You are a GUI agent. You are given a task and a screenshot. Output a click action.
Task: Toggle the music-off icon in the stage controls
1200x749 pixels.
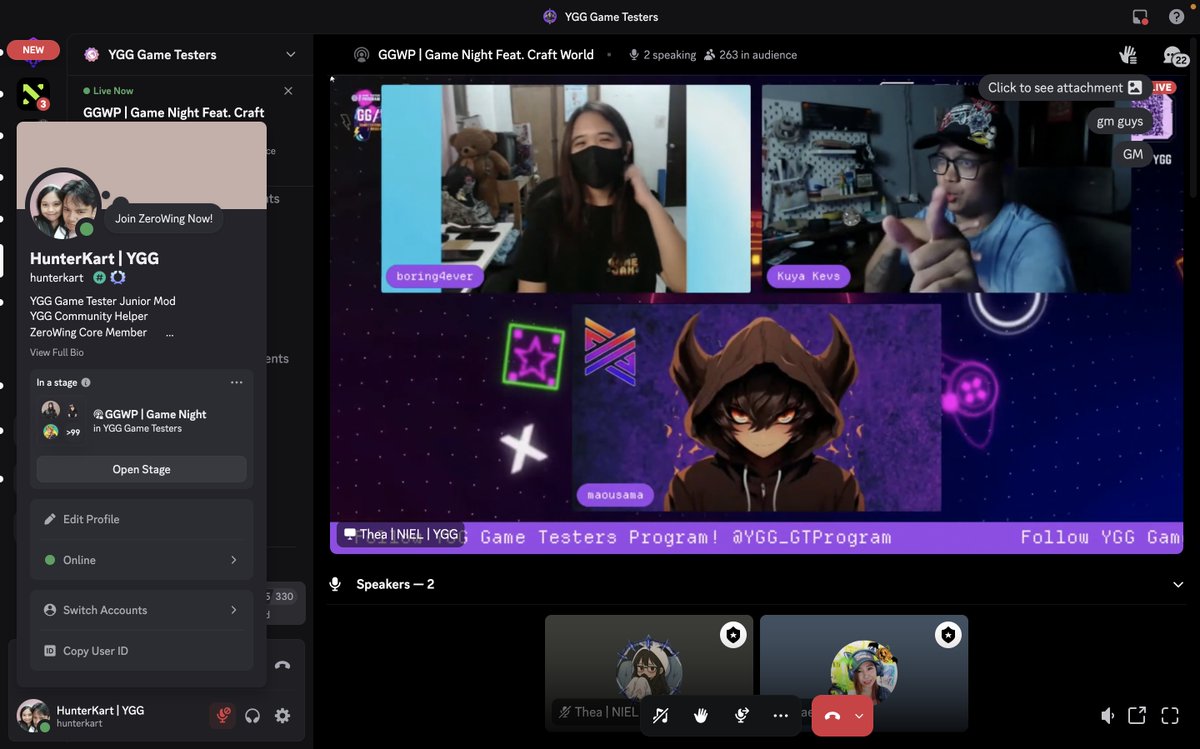(x=660, y=716)
